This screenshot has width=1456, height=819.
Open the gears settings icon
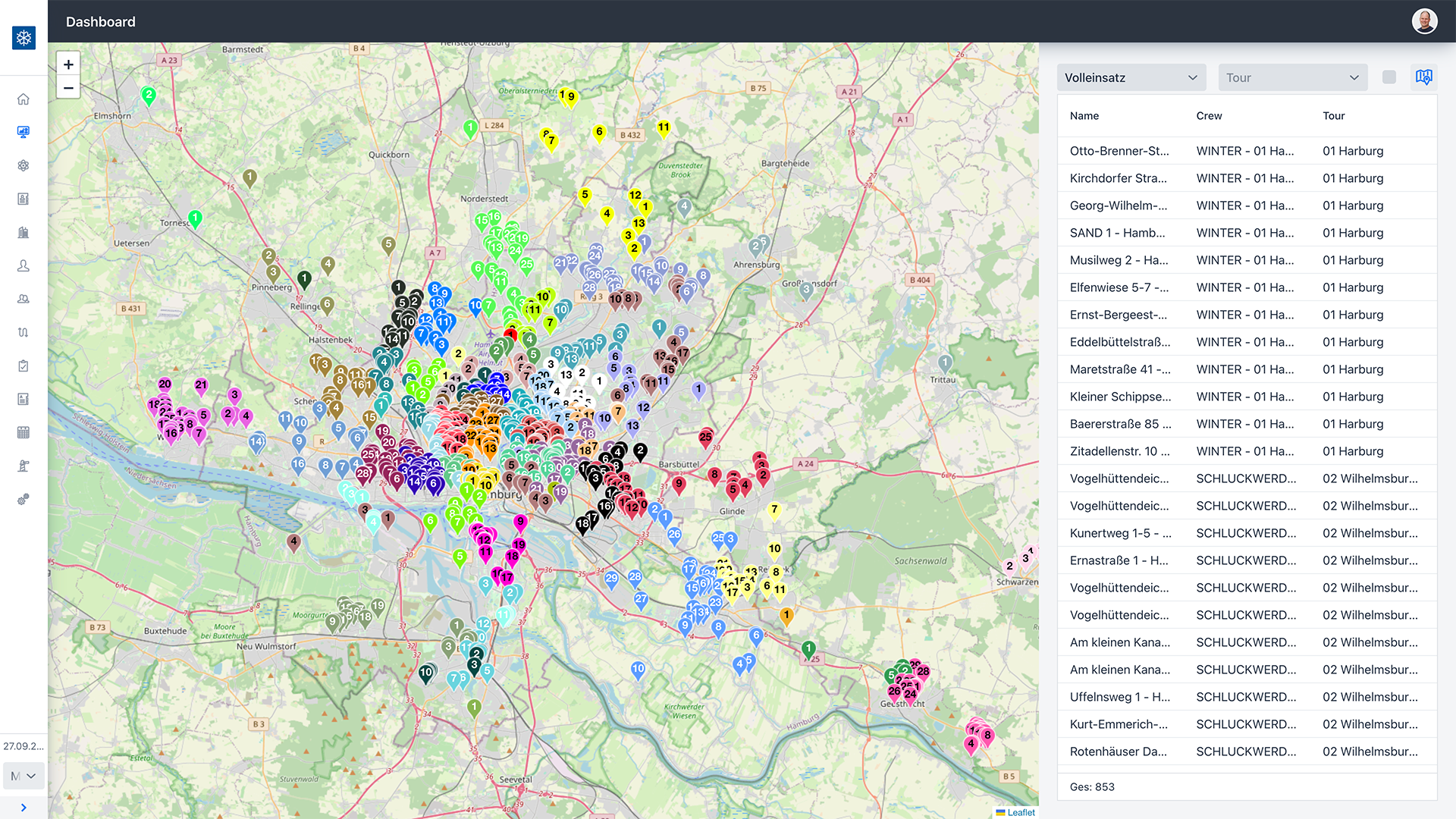(x=24, y=499)
